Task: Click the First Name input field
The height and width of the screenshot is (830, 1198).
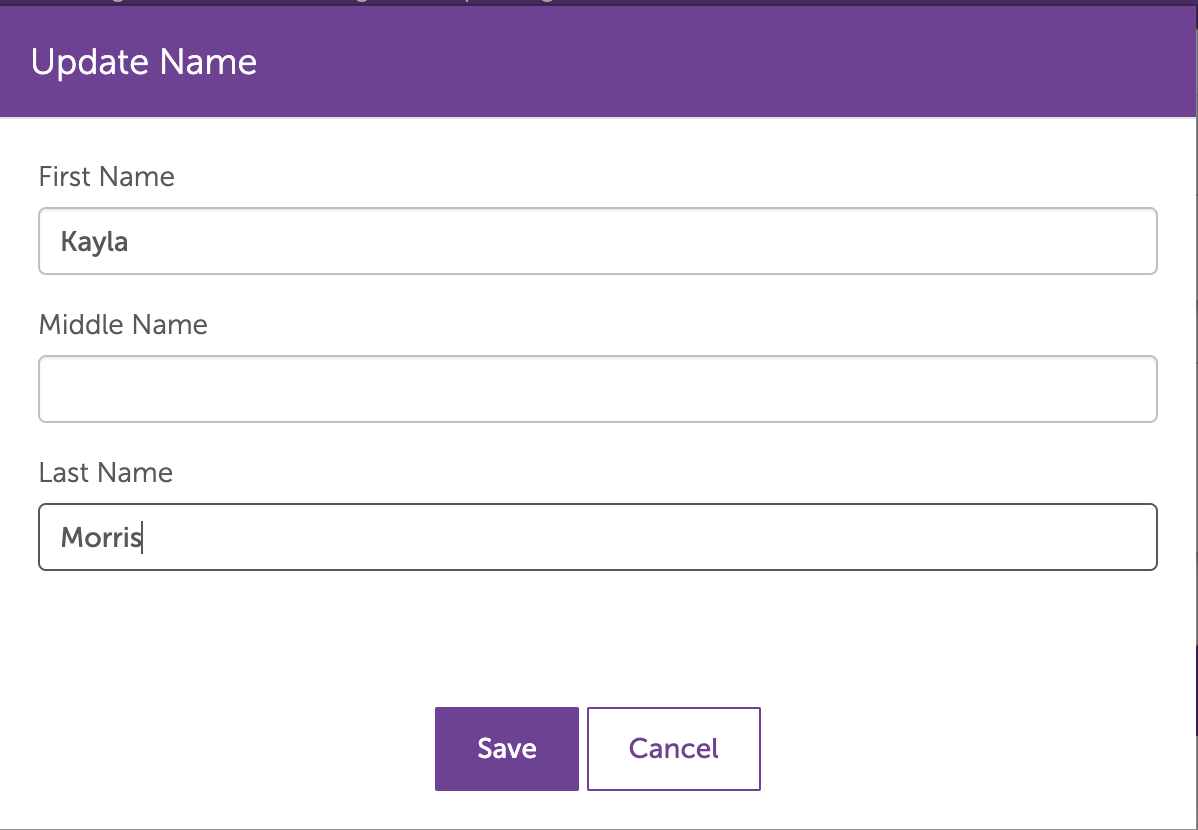Action: point(597,241)
